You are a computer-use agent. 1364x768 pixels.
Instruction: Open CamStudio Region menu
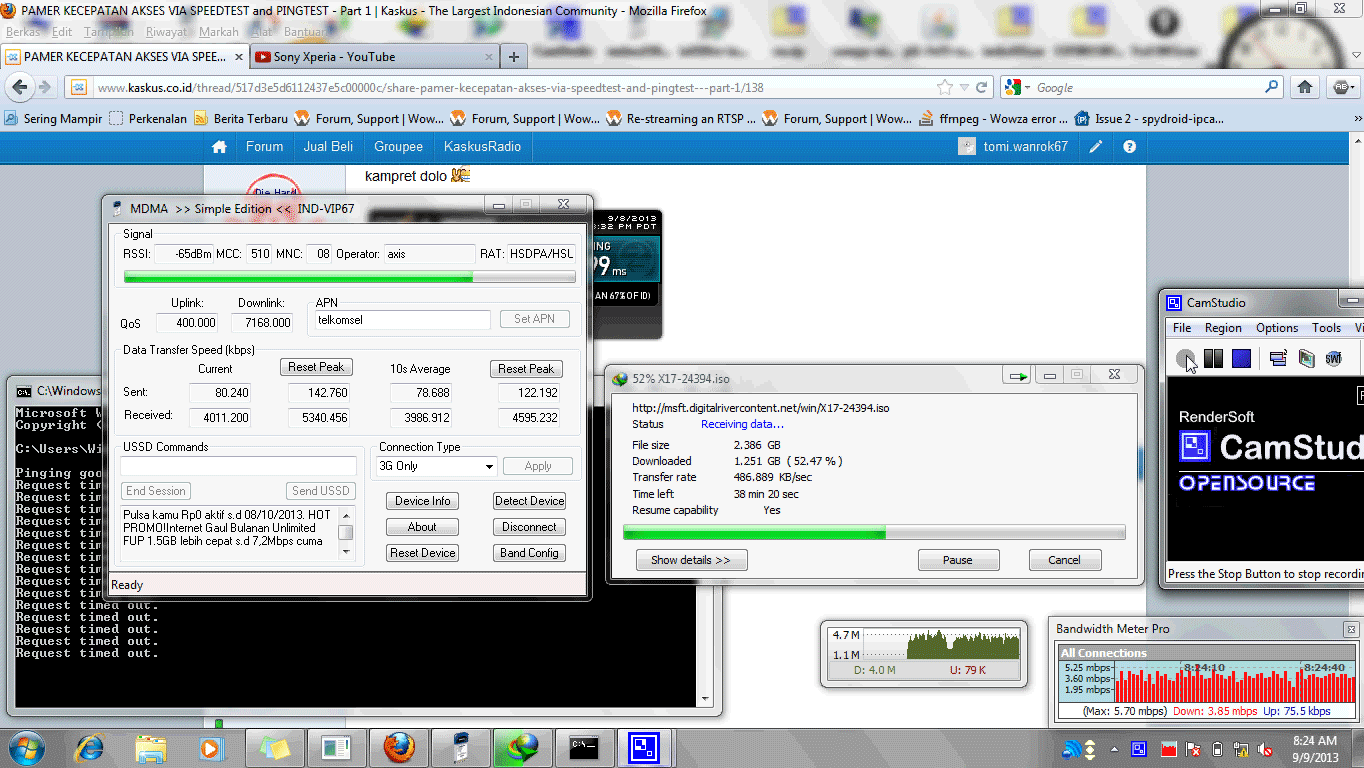1223,328
